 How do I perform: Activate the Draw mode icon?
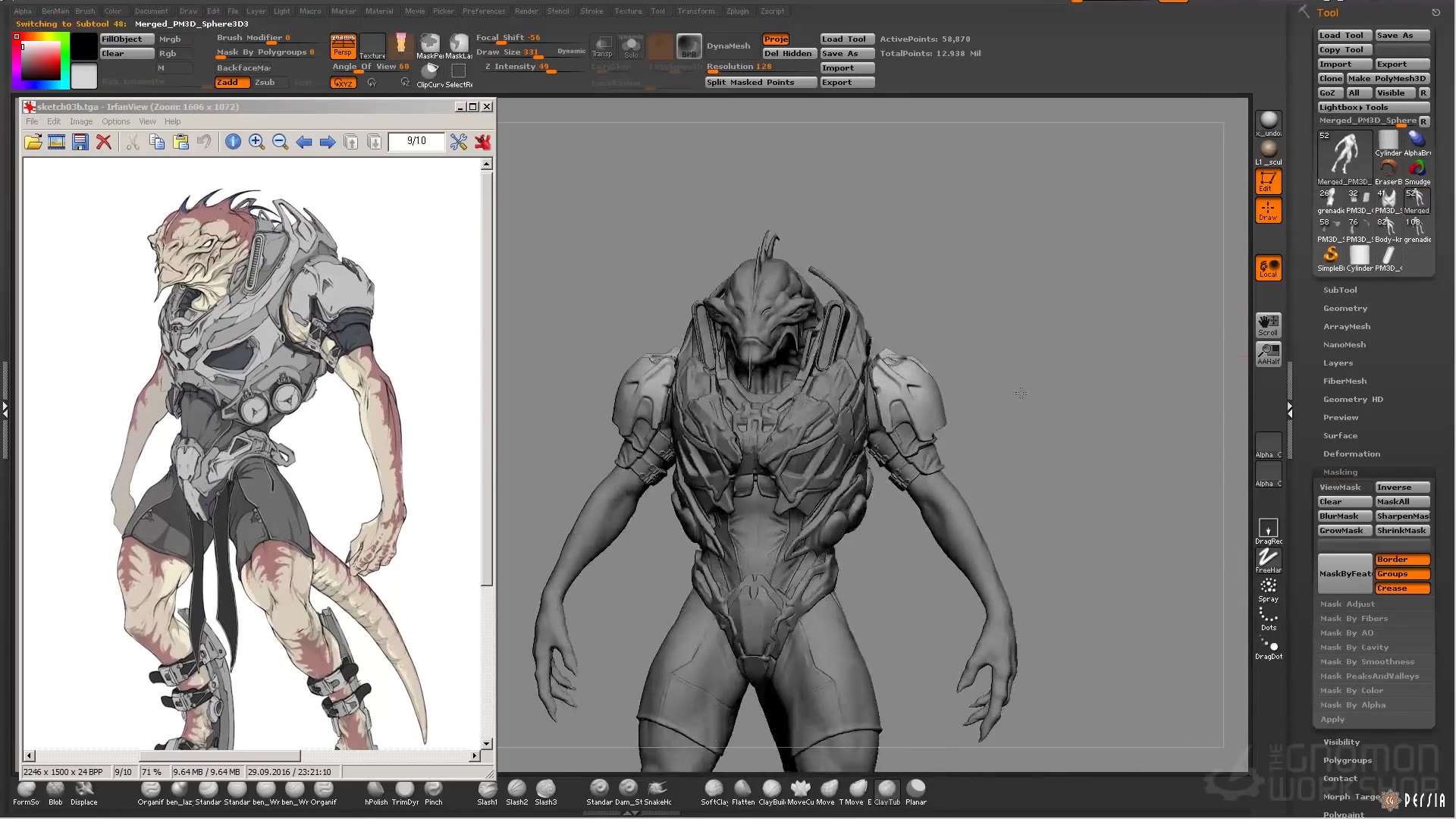[1268, 210]
